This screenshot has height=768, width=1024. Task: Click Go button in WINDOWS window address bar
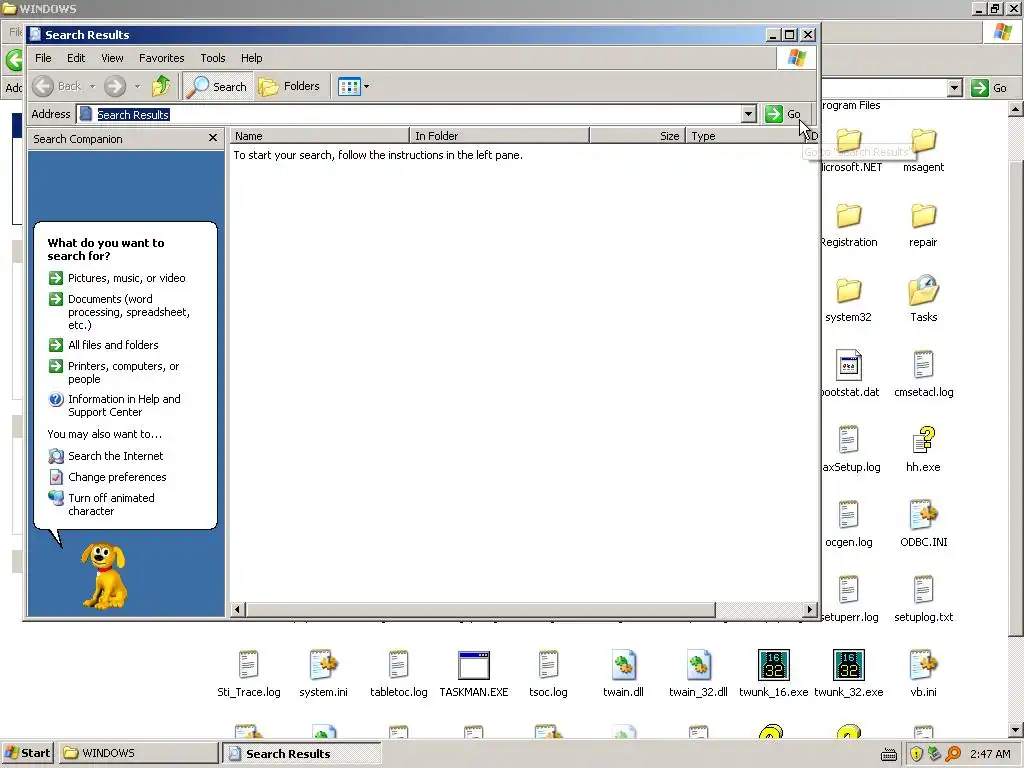coord(989,88)
